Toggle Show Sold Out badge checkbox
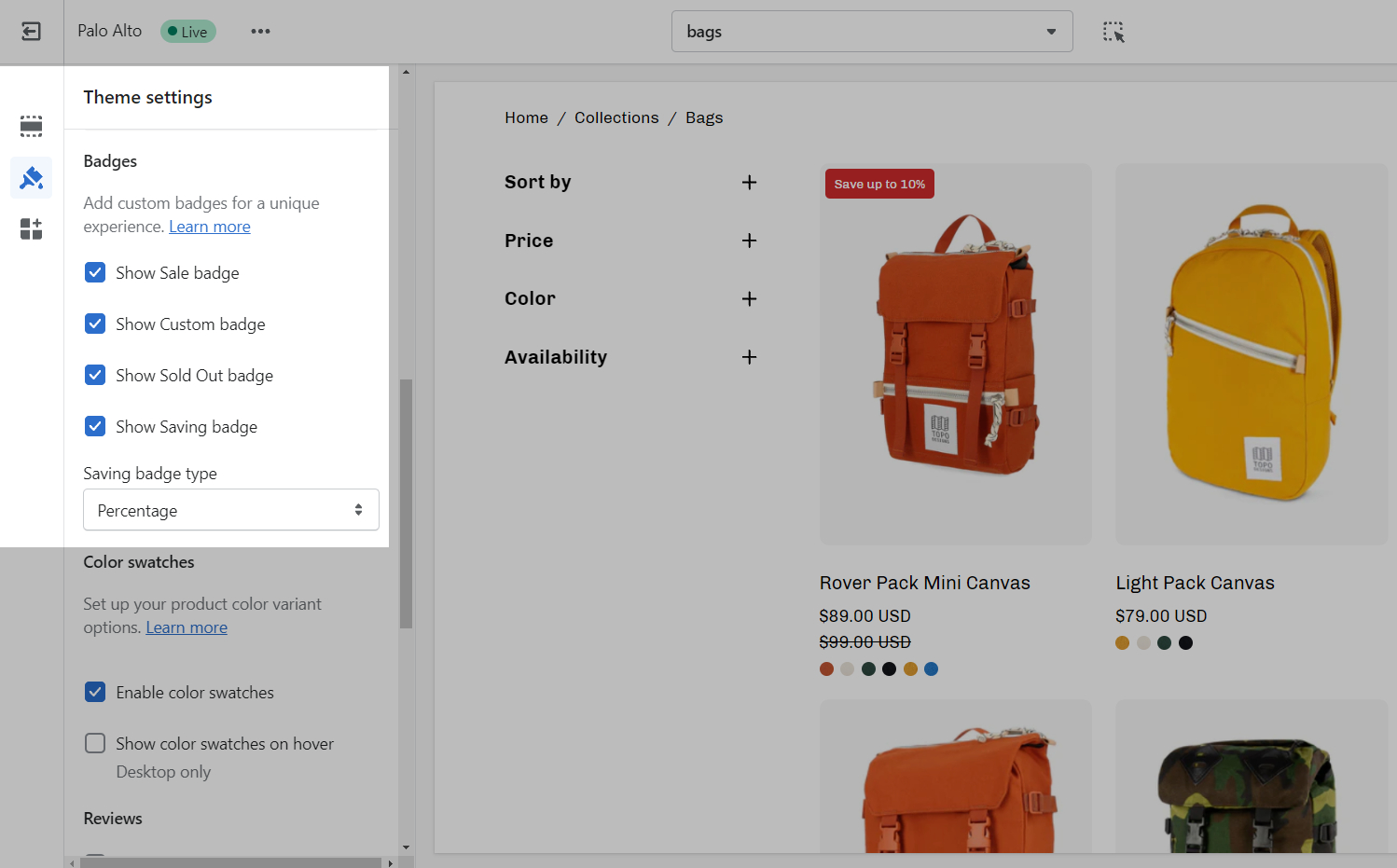 [95, 375]
